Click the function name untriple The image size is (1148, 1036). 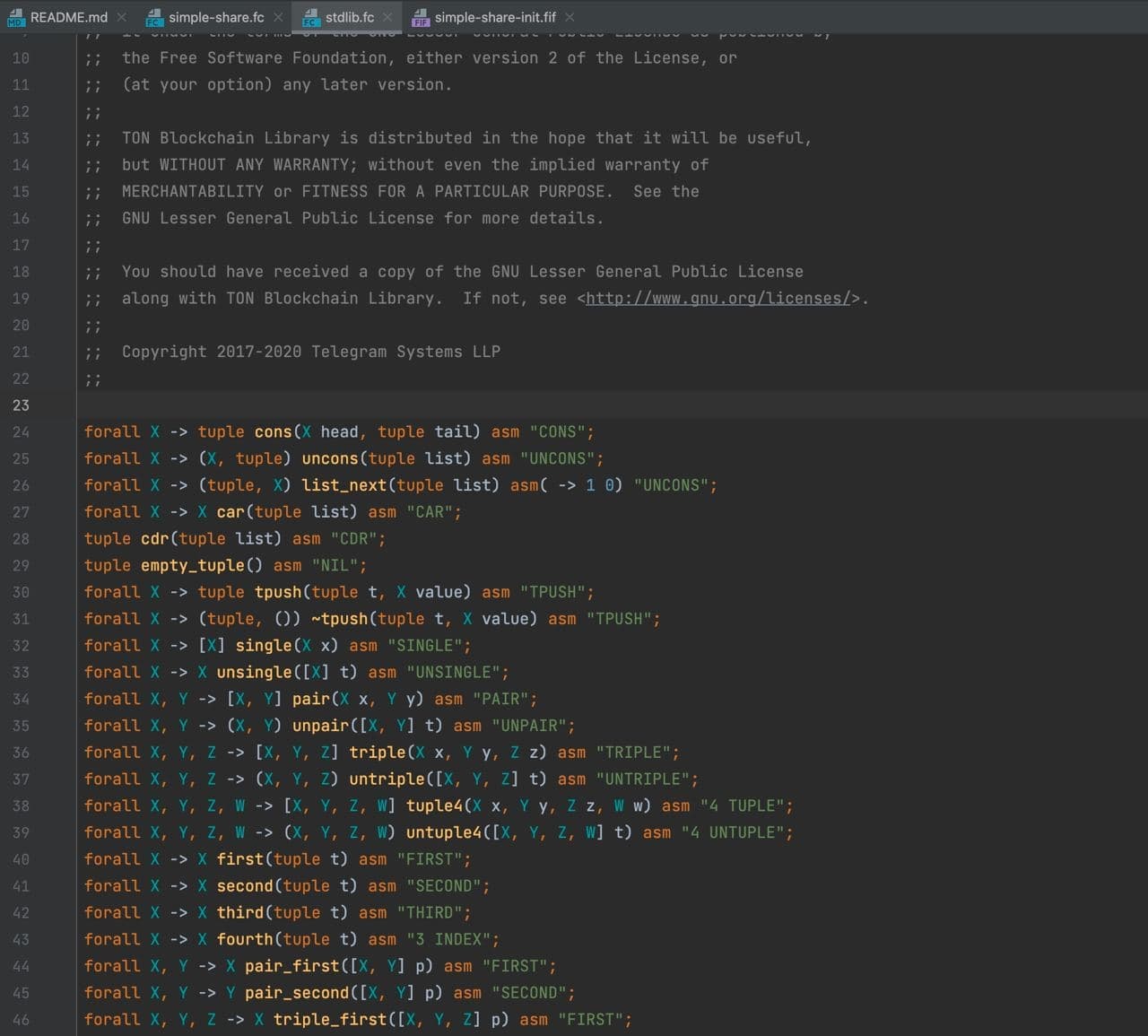[x=387, y=779]
